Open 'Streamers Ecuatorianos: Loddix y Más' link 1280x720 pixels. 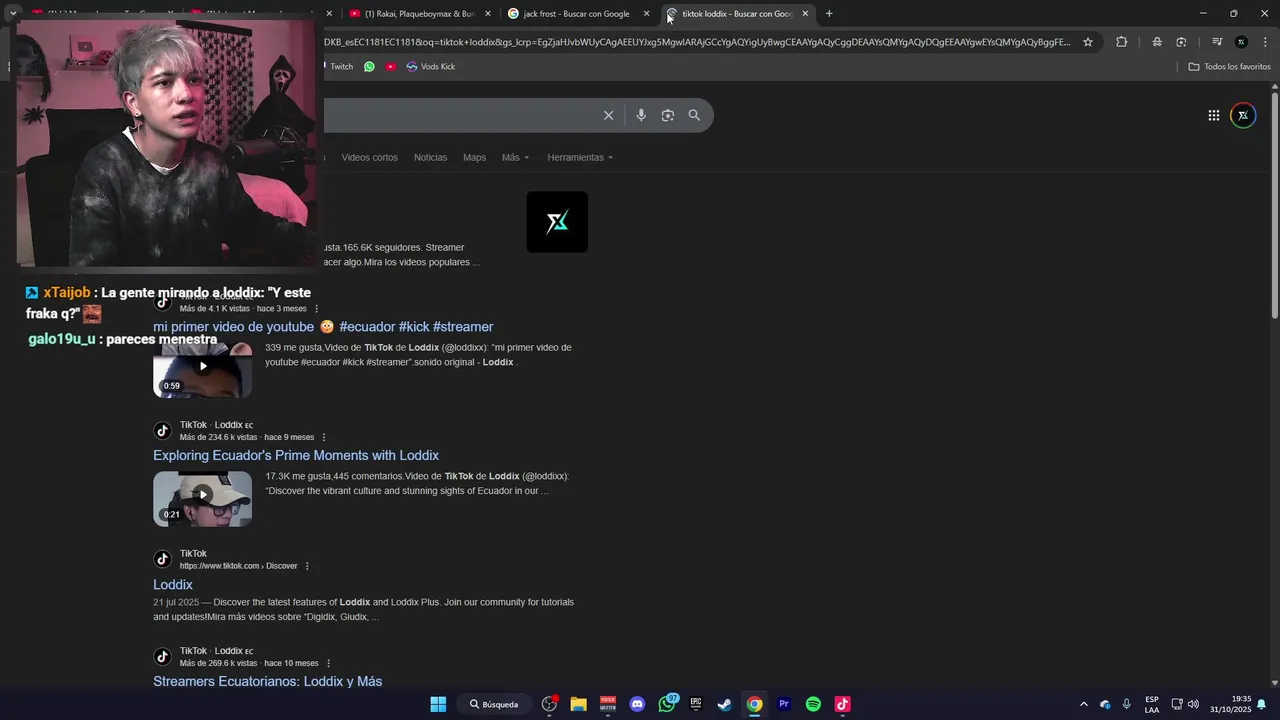tap(267, 681)
